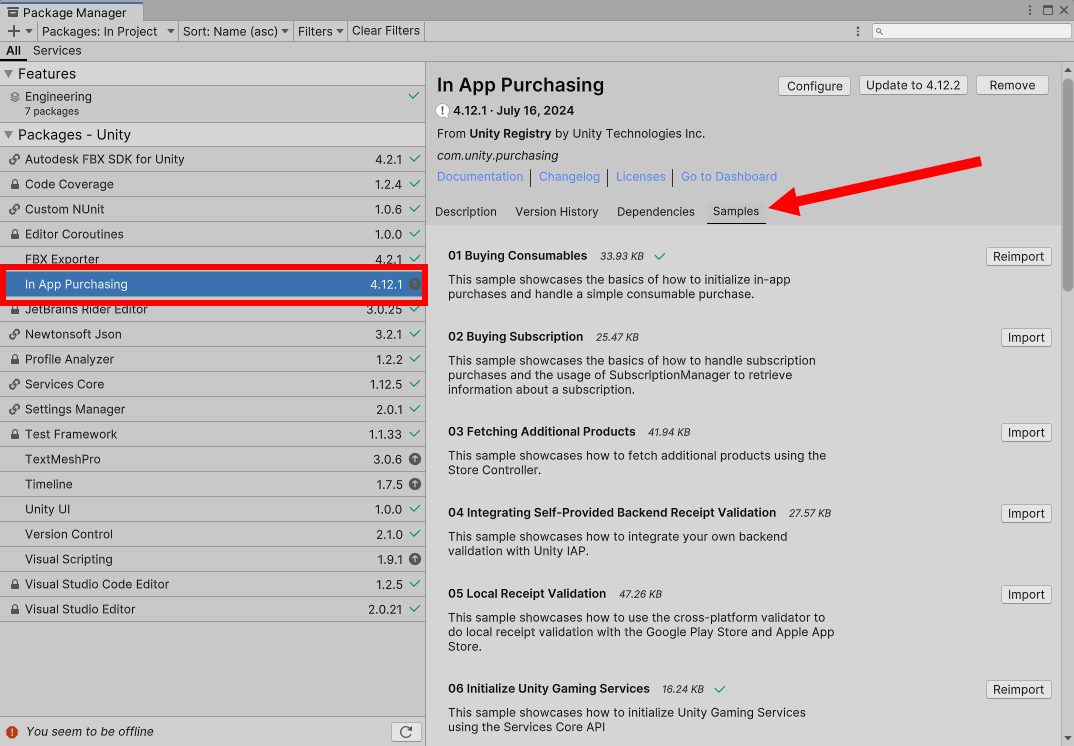
Task: Click the Configure button
Action: pos(814,86)
